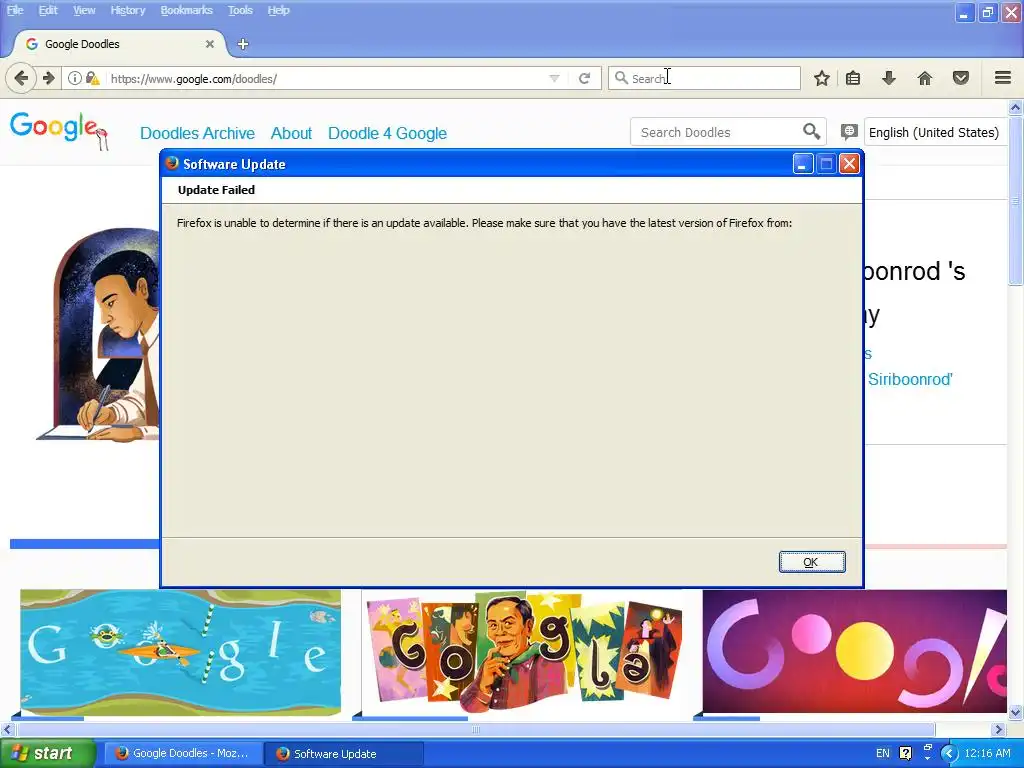Click the horizontal scrollbar right arrow
1024x768 pixels.
(x=999, y=729)
